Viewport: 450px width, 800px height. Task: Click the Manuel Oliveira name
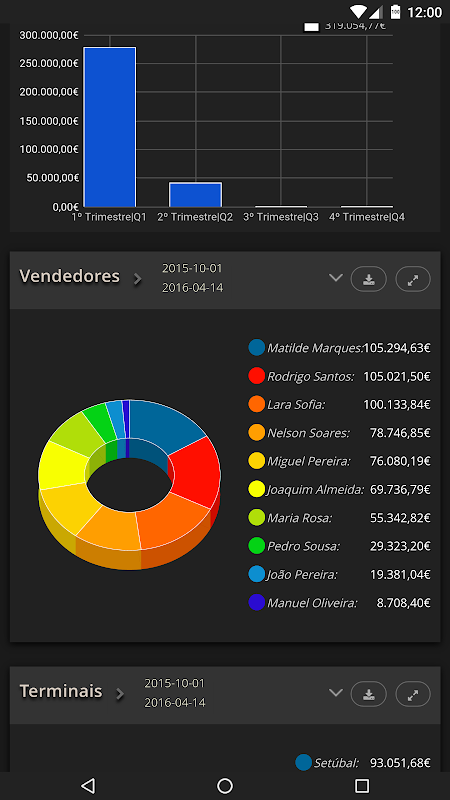tap(312, 603)
